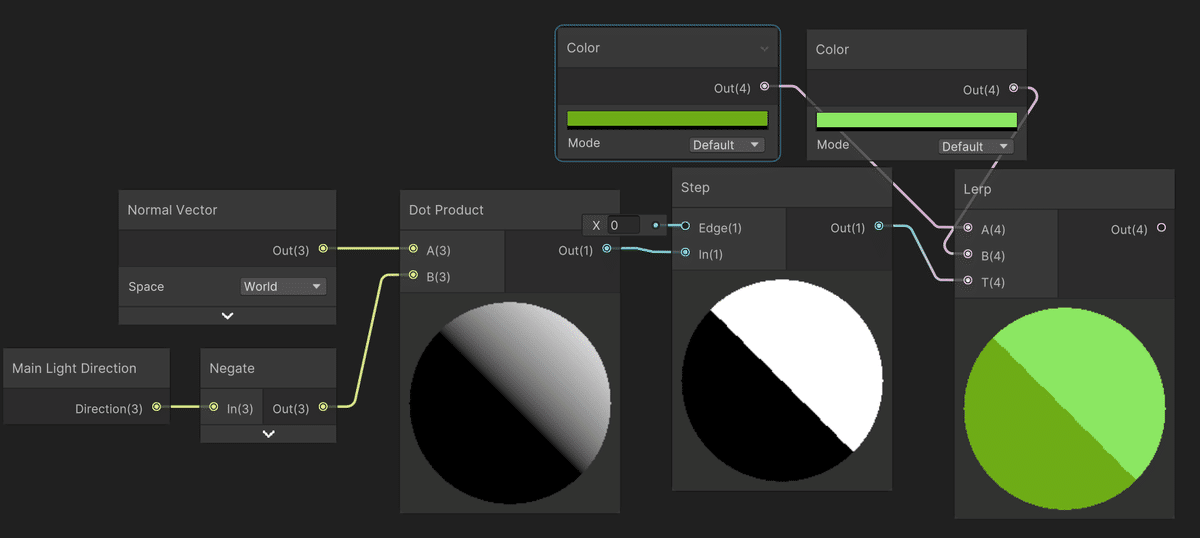The width and height of the screenshot is (1200, 538).
Task: Click the dark green Color node output port
Action: (765, 87)
